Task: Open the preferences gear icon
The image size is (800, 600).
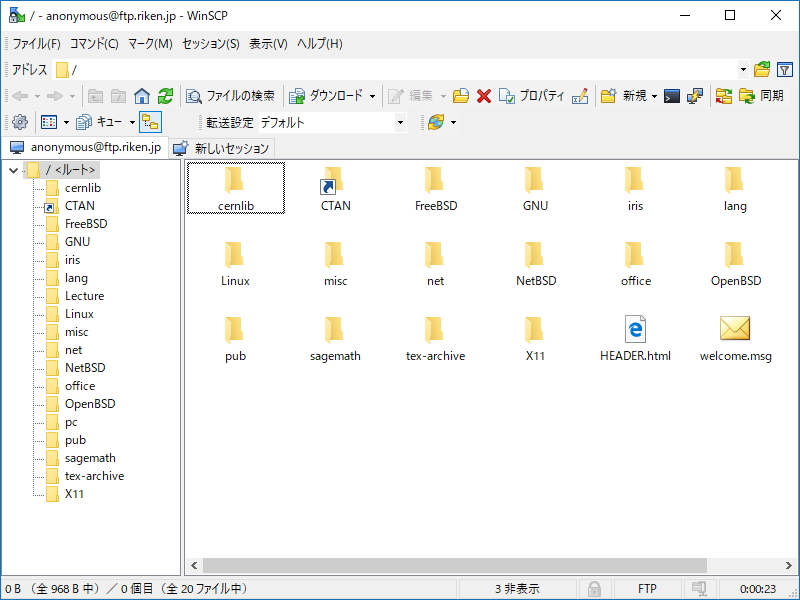Action: point(20,122)
